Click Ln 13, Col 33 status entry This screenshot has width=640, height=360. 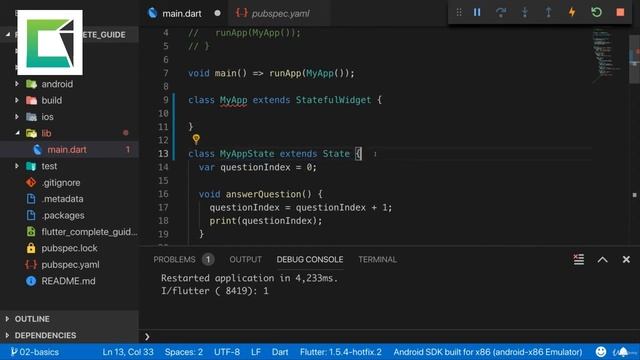(x=128, y=352)
